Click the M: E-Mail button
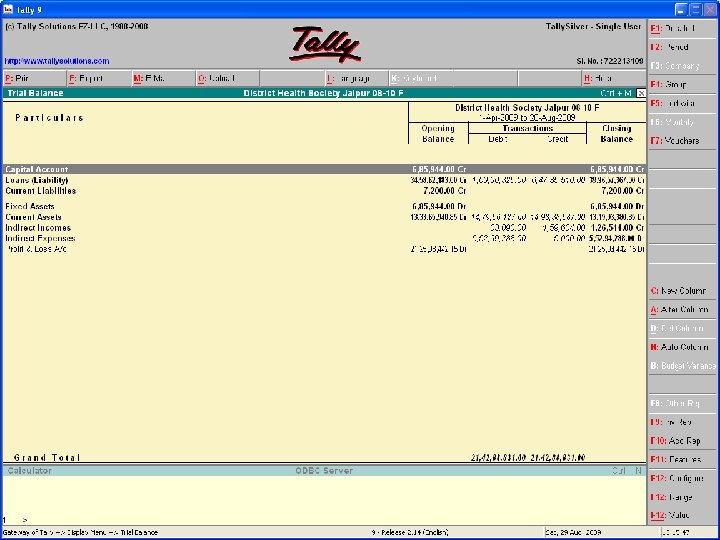The height and width of the screenshot is (540, 720). pos(163,79)
